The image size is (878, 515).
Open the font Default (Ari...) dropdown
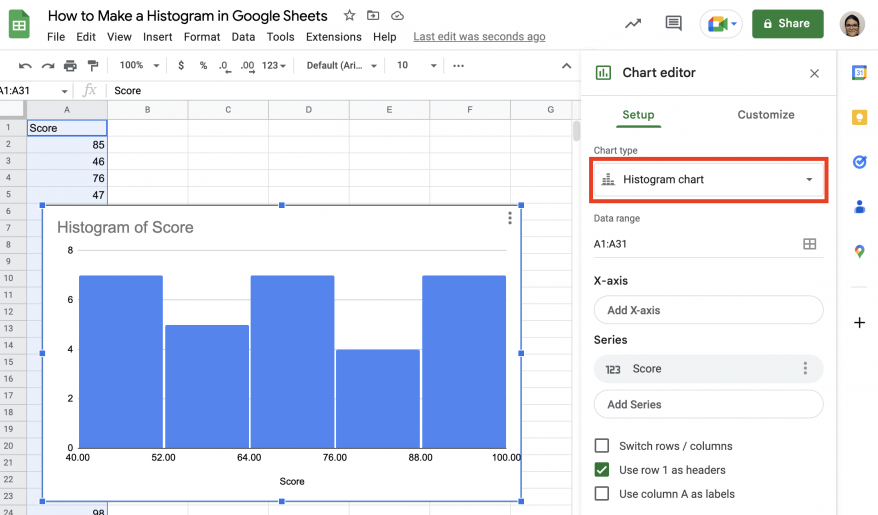[x=341, y=65]
